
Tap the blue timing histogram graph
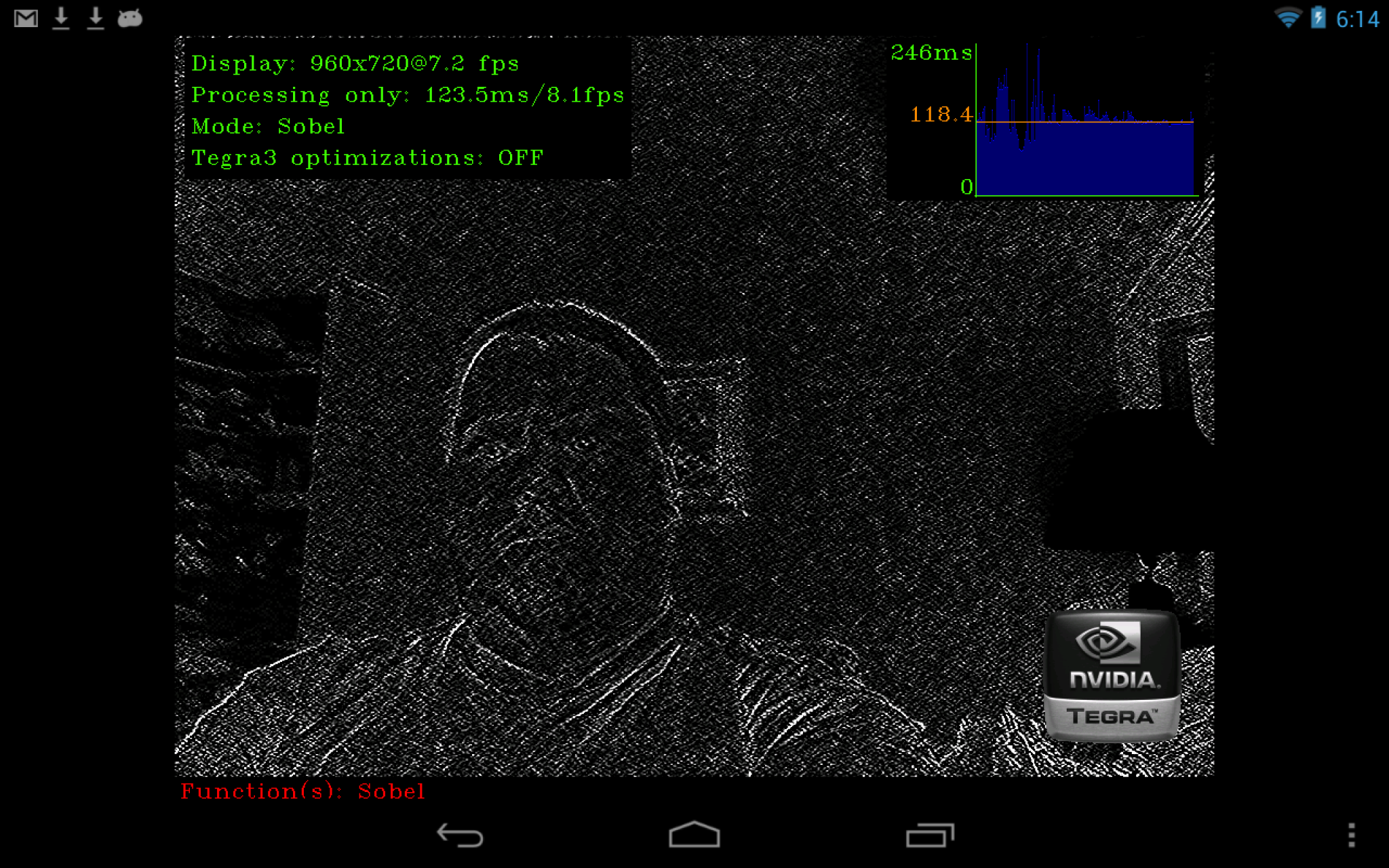tap(1084, 157)
